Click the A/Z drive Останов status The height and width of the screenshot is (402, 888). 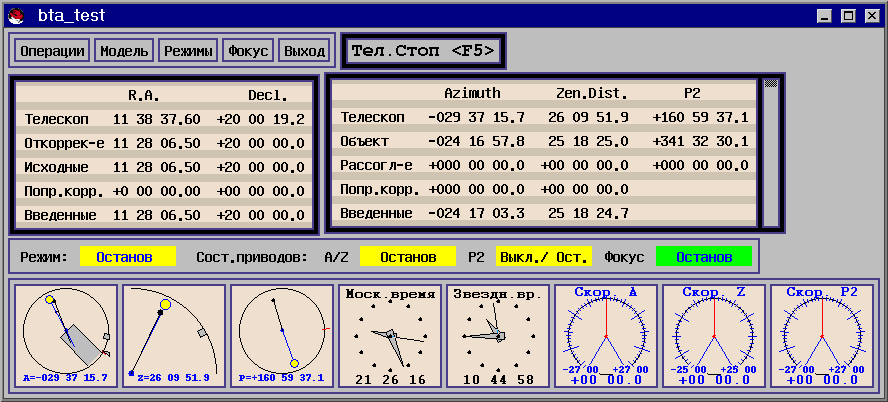coord(408,257)
